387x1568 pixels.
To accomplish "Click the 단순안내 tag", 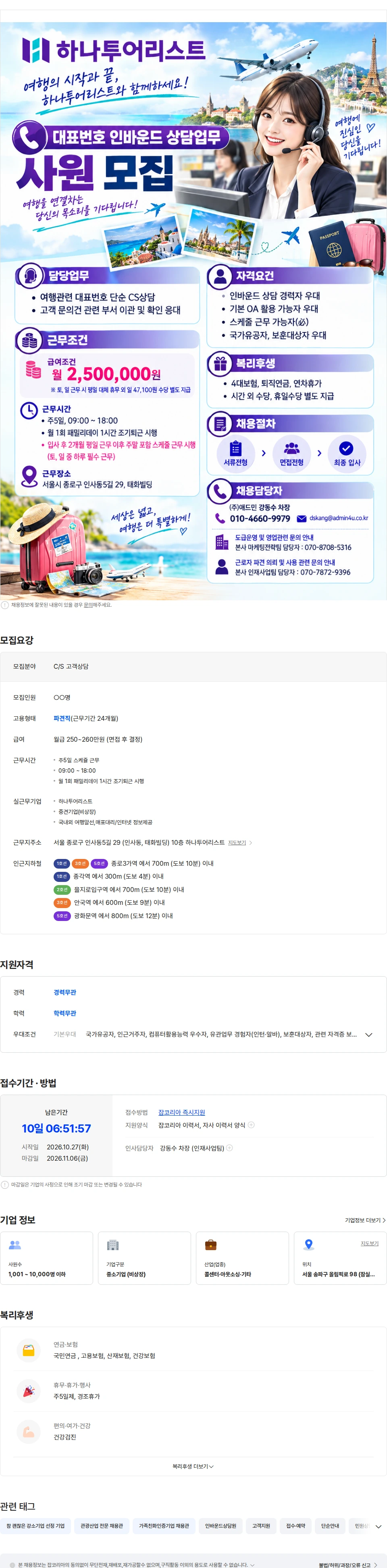I will pyautogui.click(x=330, y=1525).
